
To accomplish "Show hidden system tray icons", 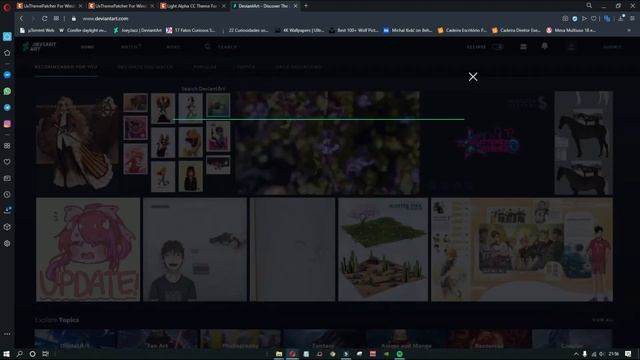I will click(x=576, y=354).
